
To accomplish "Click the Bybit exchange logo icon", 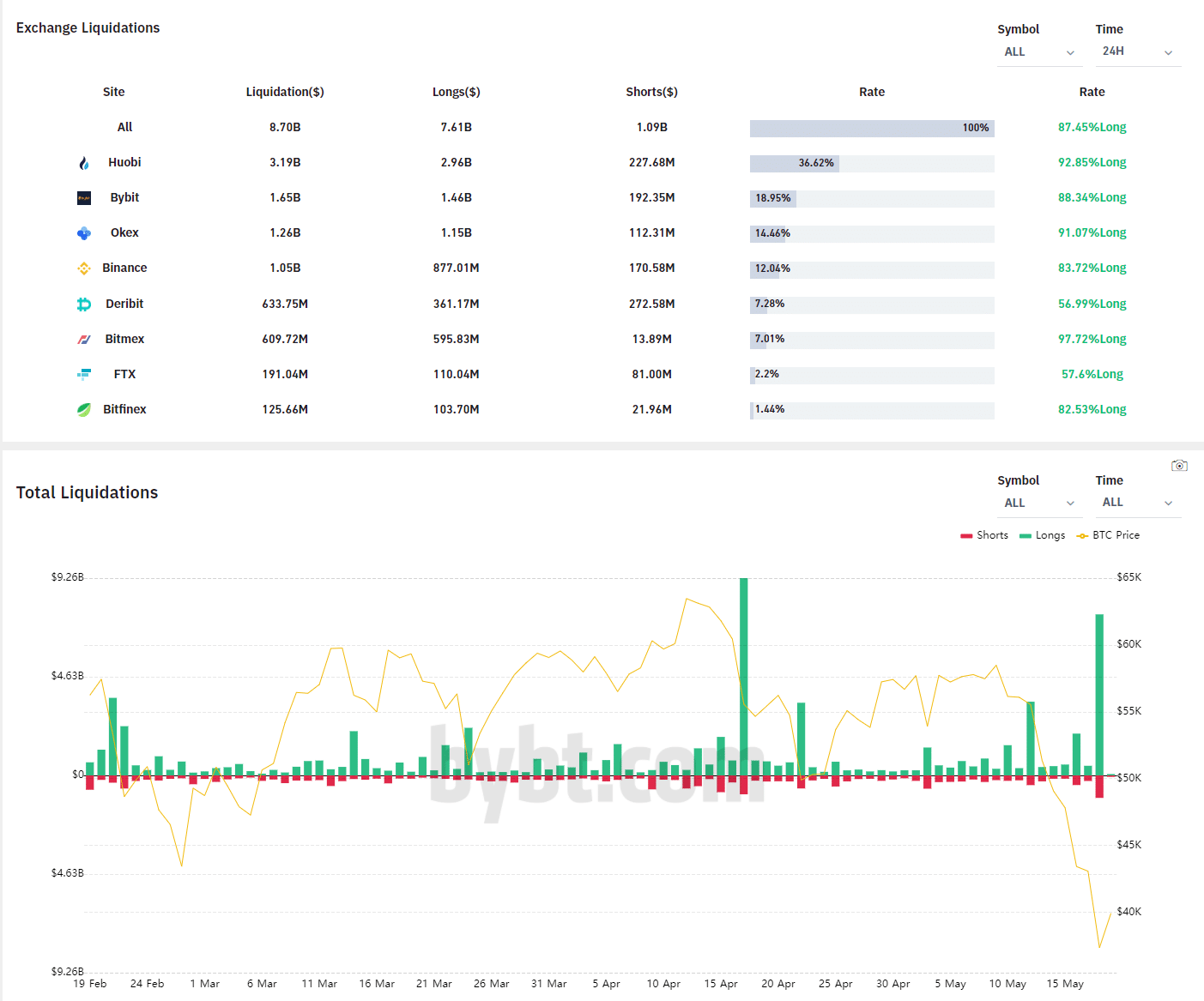I will tap(84, 198).
